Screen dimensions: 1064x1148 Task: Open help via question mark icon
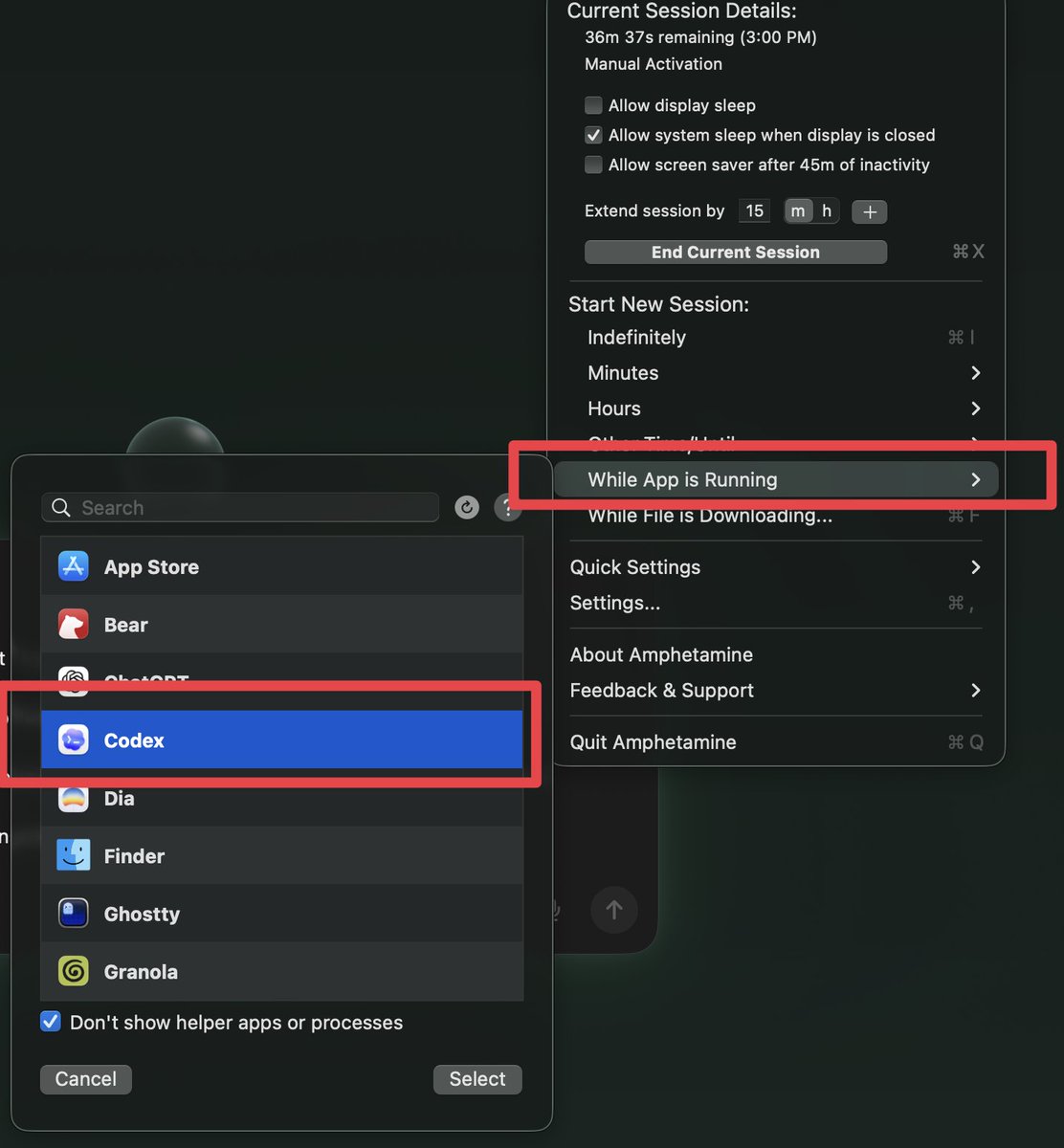tap(507, 507)
